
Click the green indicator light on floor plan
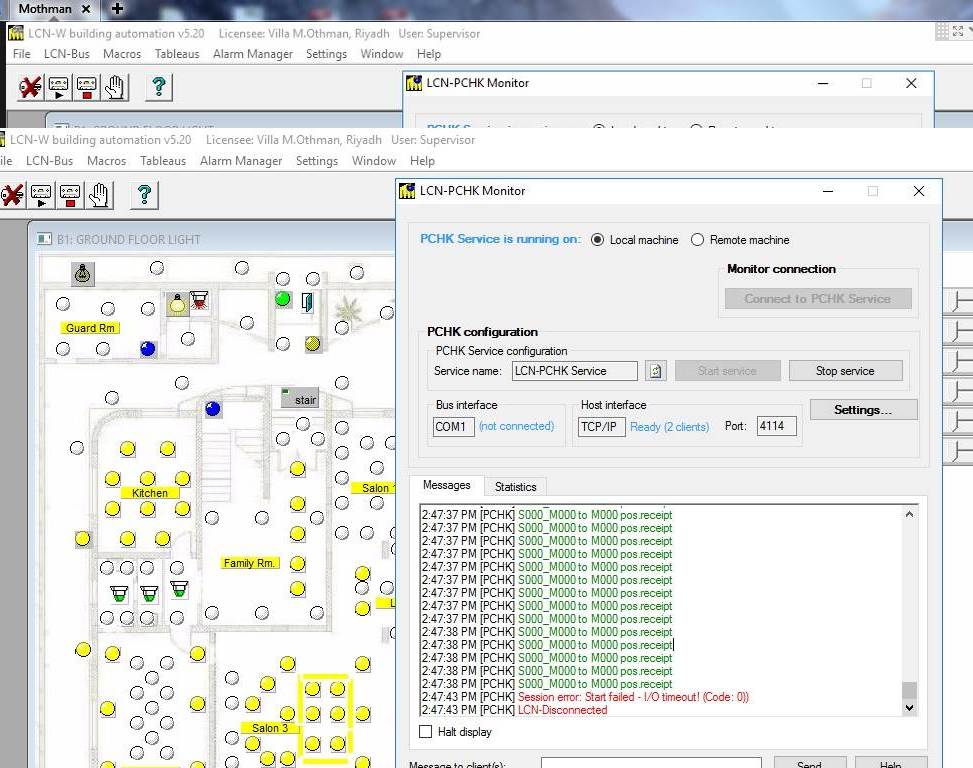[x=283, y=299]
